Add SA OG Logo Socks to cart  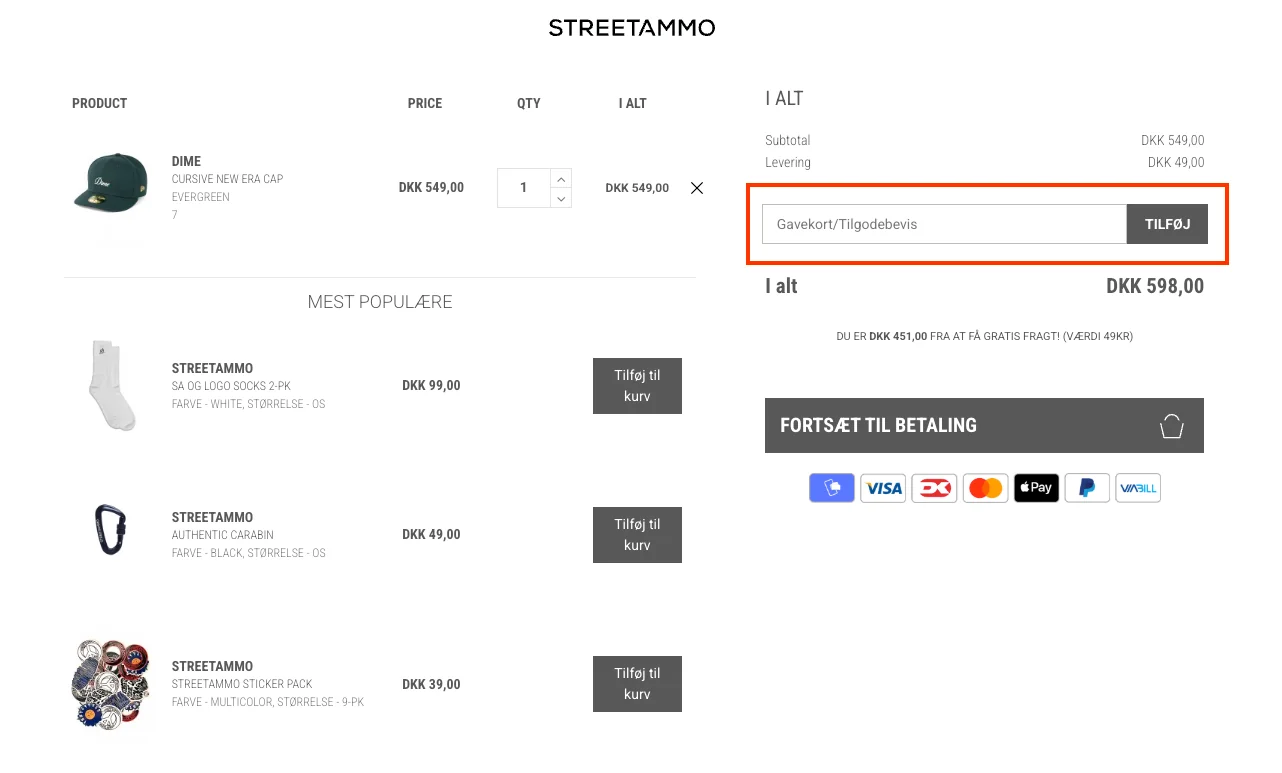[x=637, y=386]
